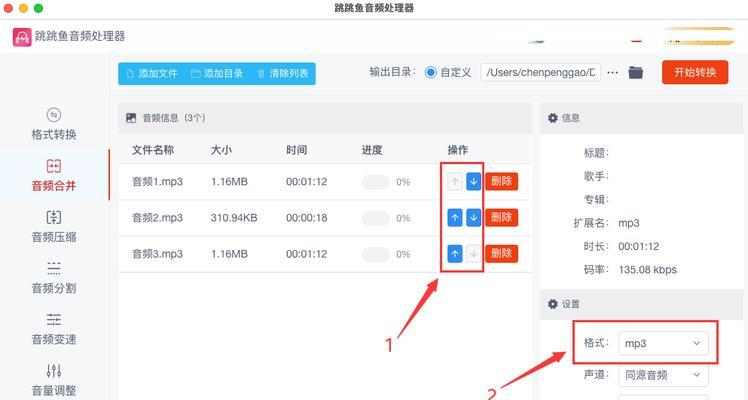
Task: Delete 音频3.mp3 using 删除 button
Action: pos(501,254)
